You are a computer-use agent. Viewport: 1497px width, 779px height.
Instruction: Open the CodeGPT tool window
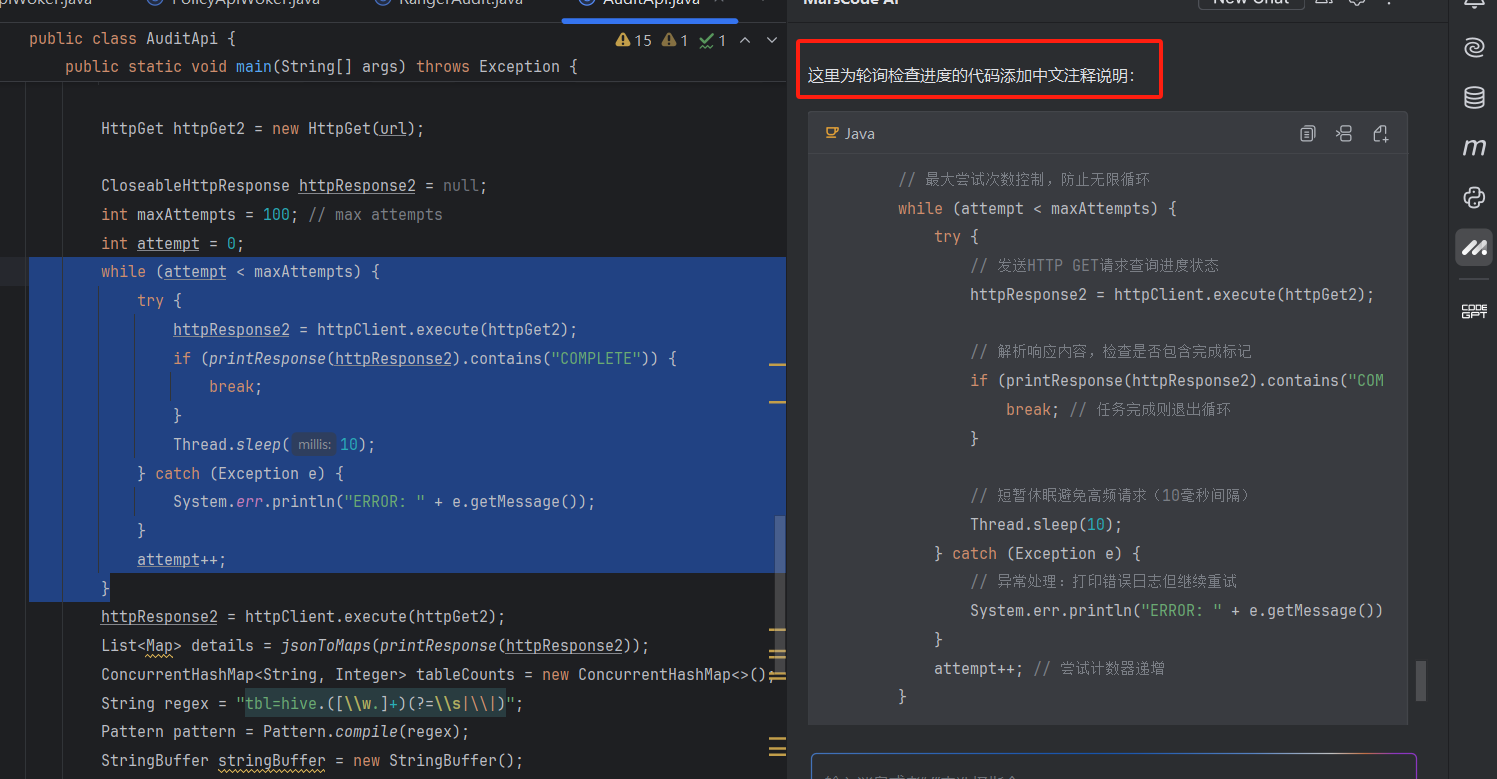tap(1474, 312)
